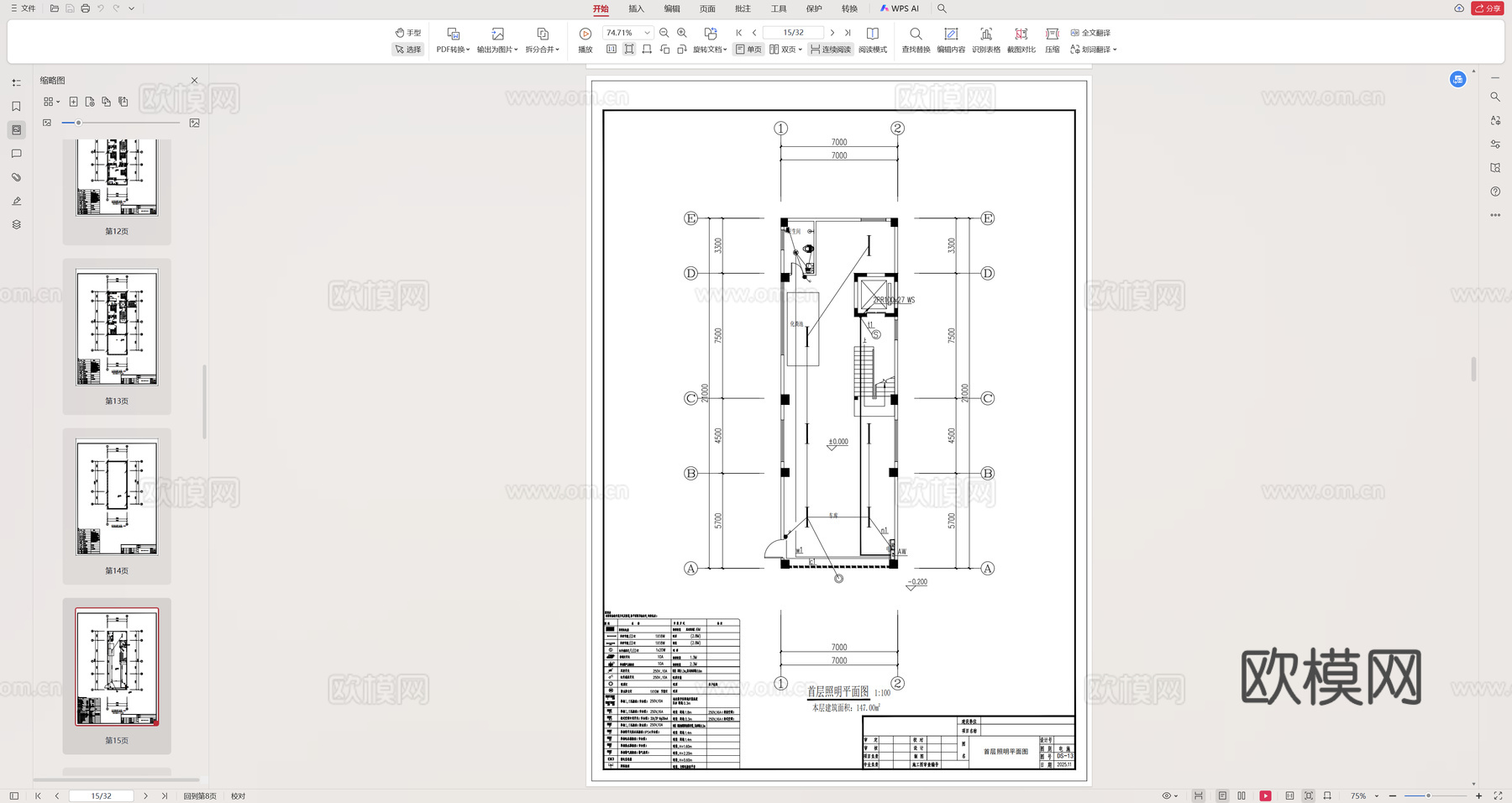Go to next page in ribbon

[832, 33]
